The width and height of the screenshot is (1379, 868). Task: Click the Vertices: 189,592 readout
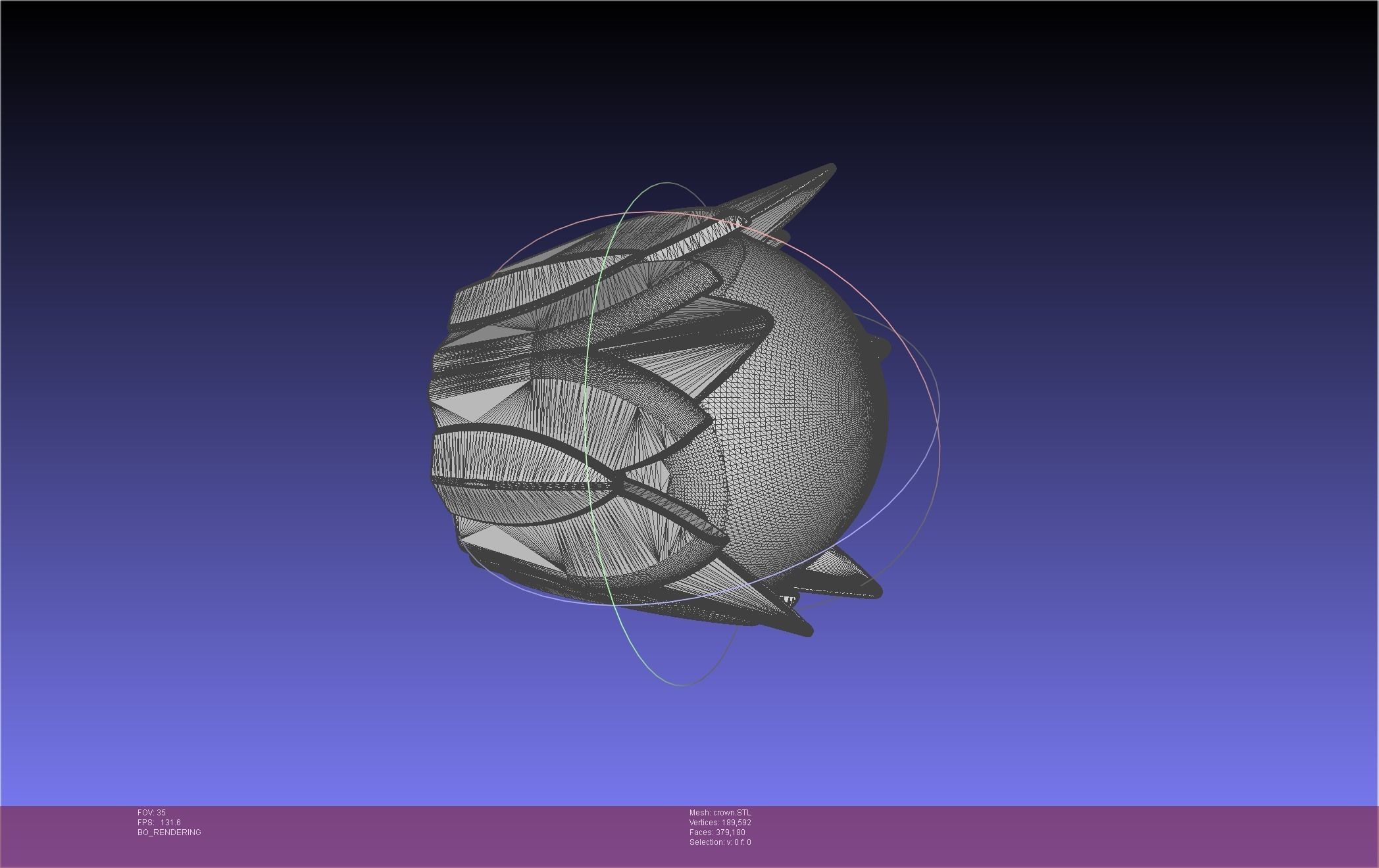(x=720, y=823)
